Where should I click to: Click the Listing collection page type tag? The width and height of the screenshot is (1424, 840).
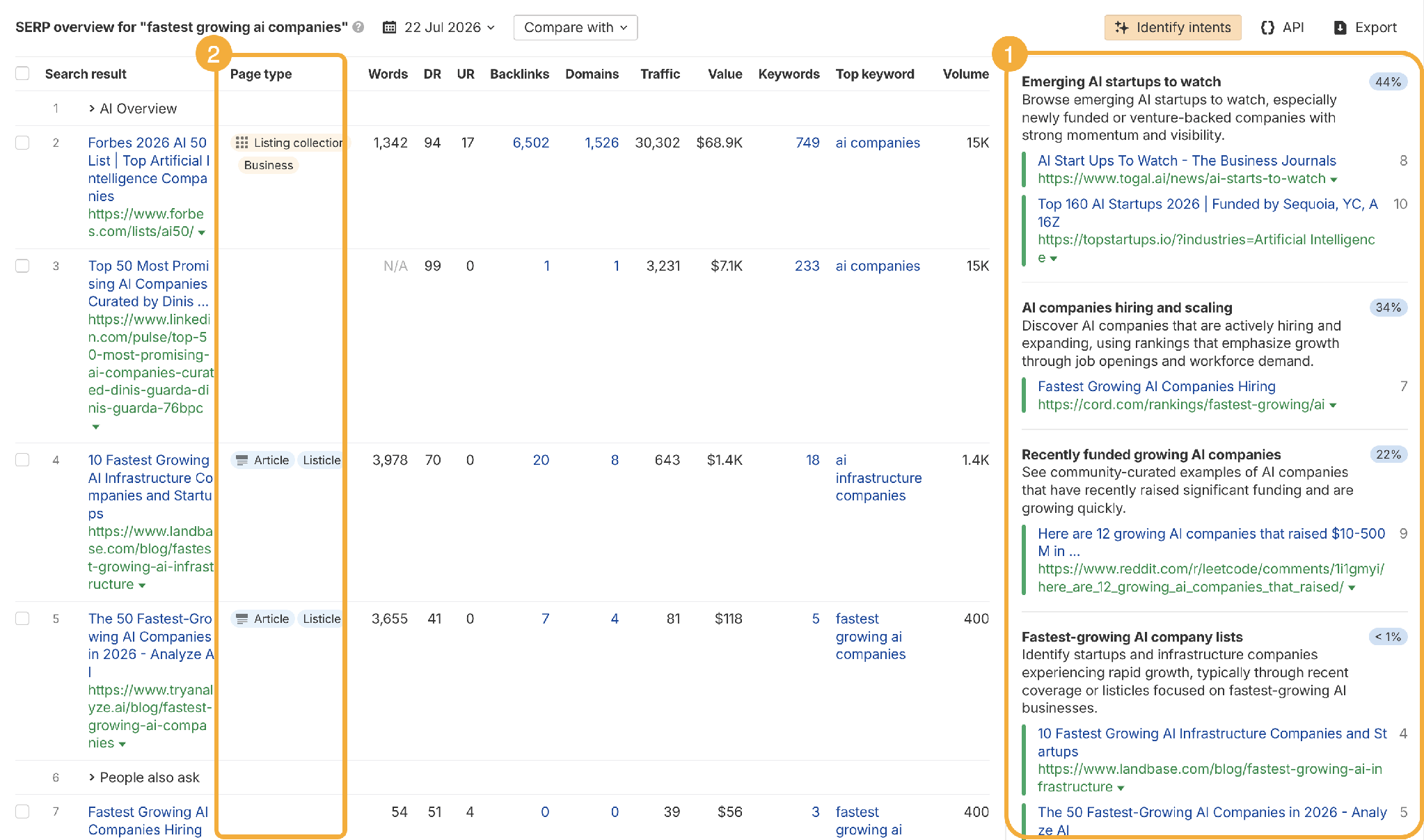tap(288, 143)
